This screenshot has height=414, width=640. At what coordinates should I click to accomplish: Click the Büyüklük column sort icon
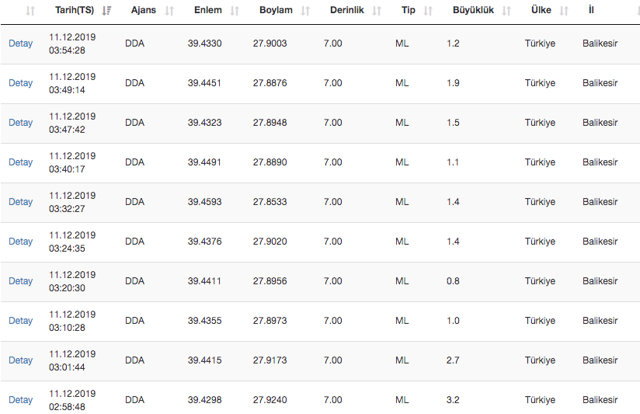tap(504, 10)
